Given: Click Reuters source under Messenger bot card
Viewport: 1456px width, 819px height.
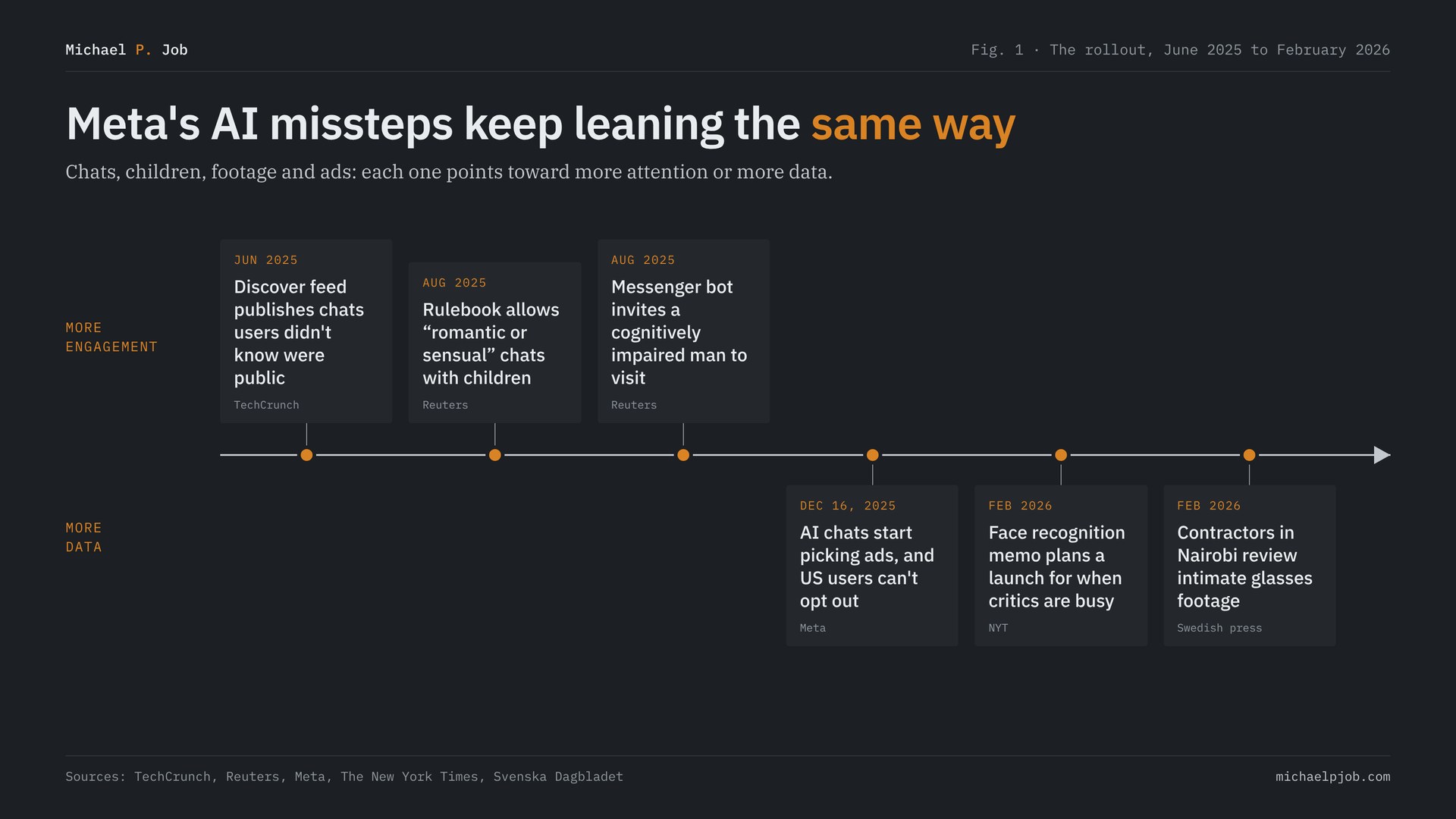Looking at the screenshot, I should click(634, 405).
